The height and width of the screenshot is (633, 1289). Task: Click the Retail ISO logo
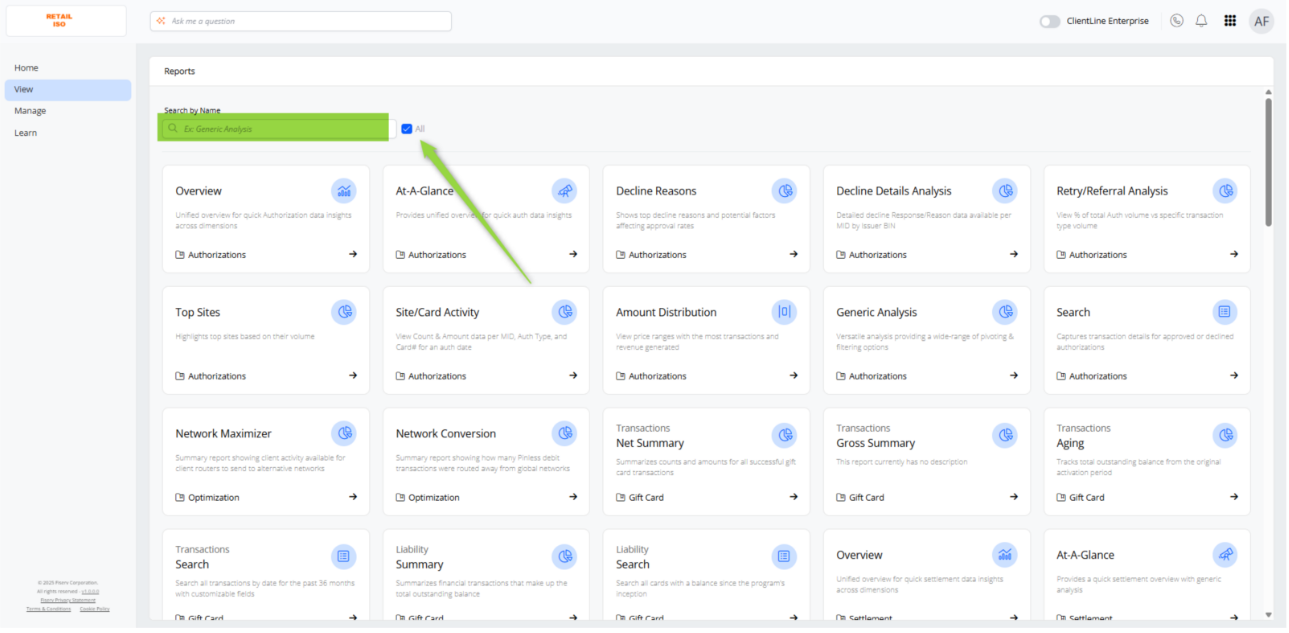(59, 20)
